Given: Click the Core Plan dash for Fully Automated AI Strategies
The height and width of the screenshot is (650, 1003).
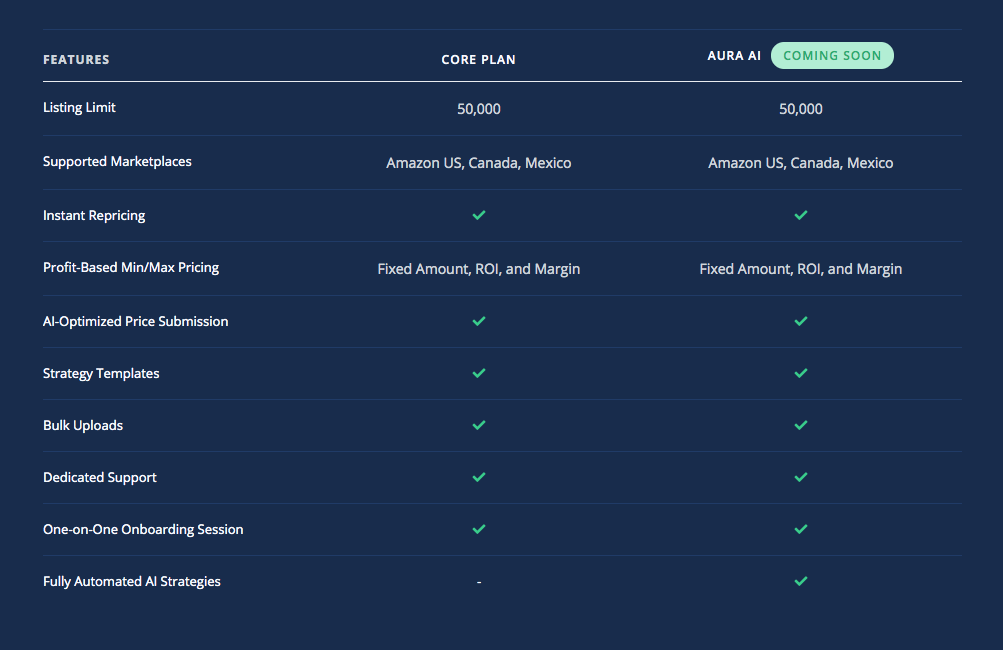Looking at the screenshot, I should pos(478,582).
